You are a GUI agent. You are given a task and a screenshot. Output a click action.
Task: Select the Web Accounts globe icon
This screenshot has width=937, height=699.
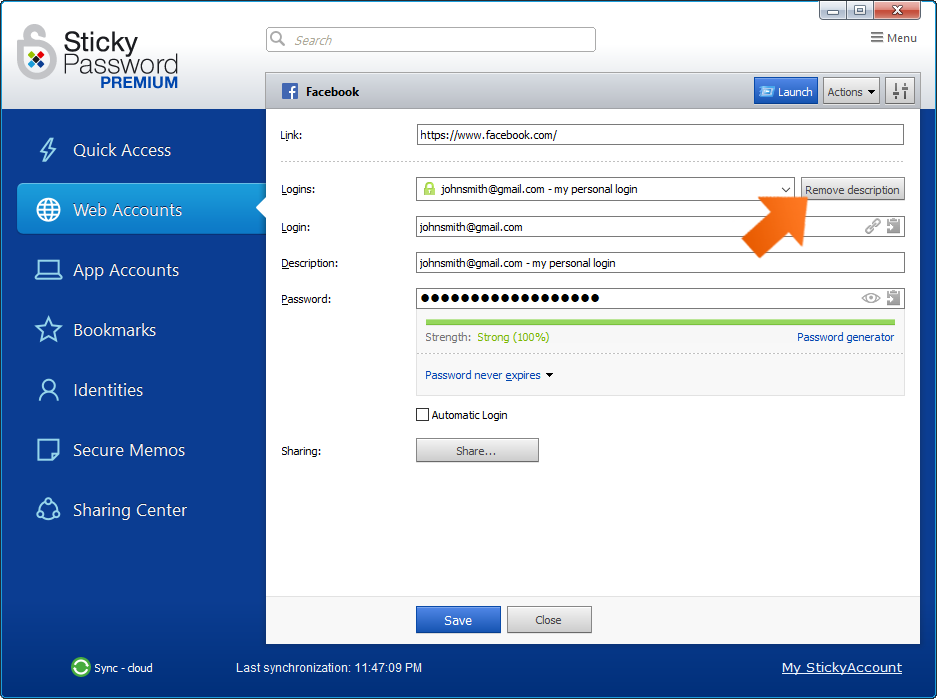click(x=48, y=210)
